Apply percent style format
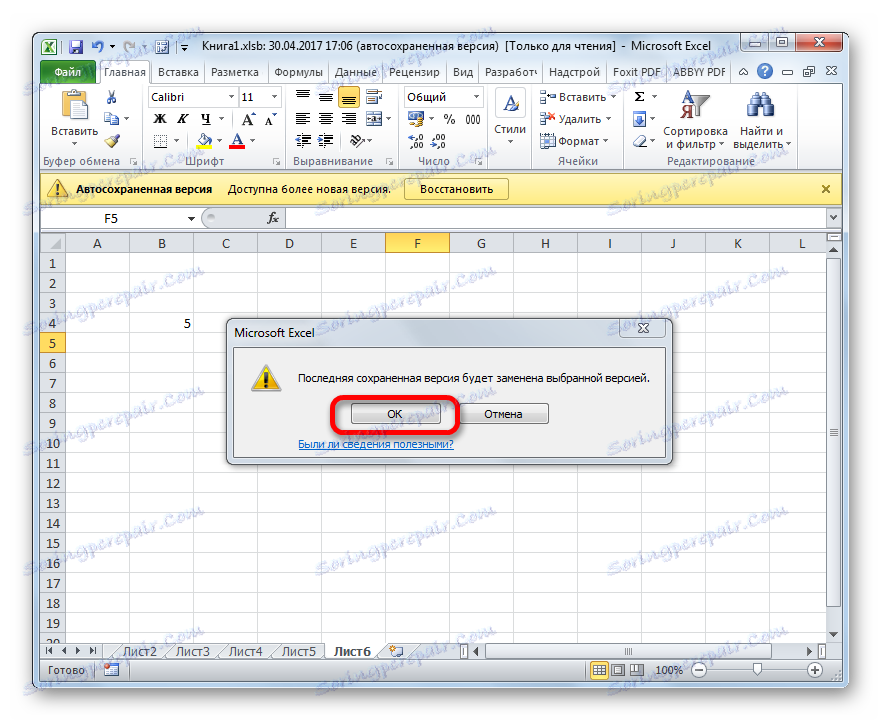Image resolution: width=882 pixels, height=721 pixels. tap(449, 119)
